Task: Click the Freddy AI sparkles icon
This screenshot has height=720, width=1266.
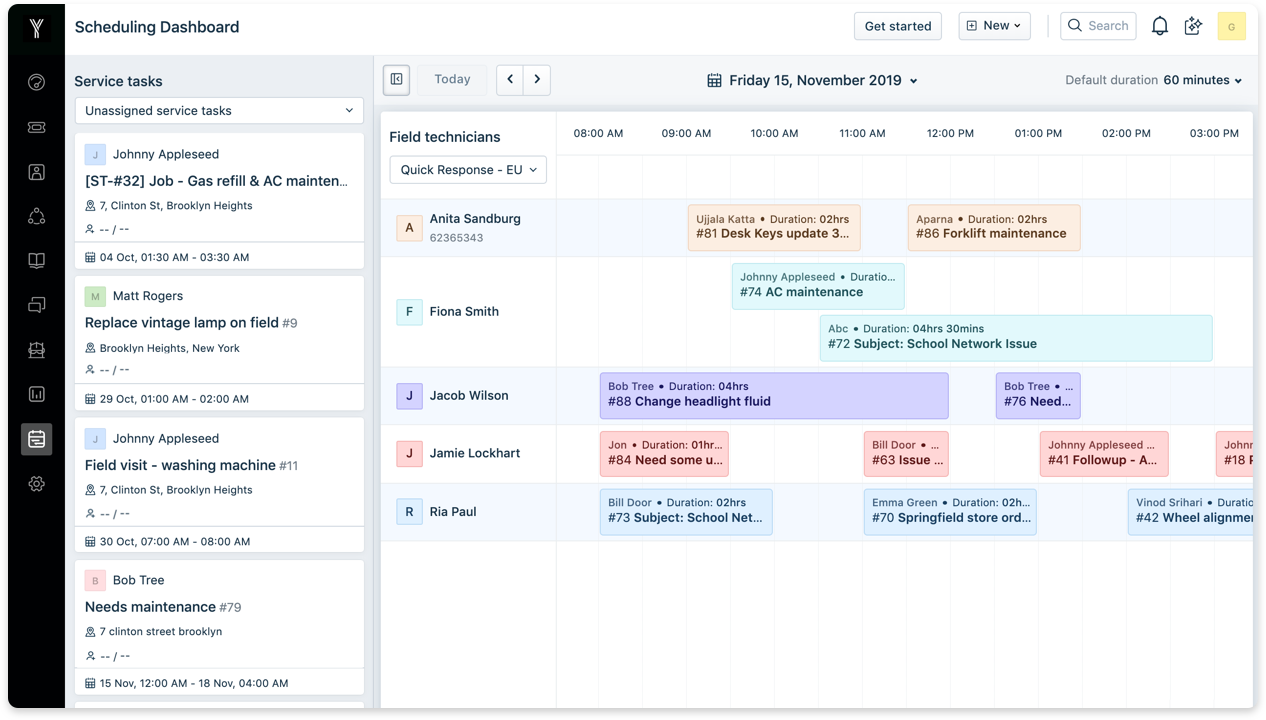Action: click(1193, 25)
